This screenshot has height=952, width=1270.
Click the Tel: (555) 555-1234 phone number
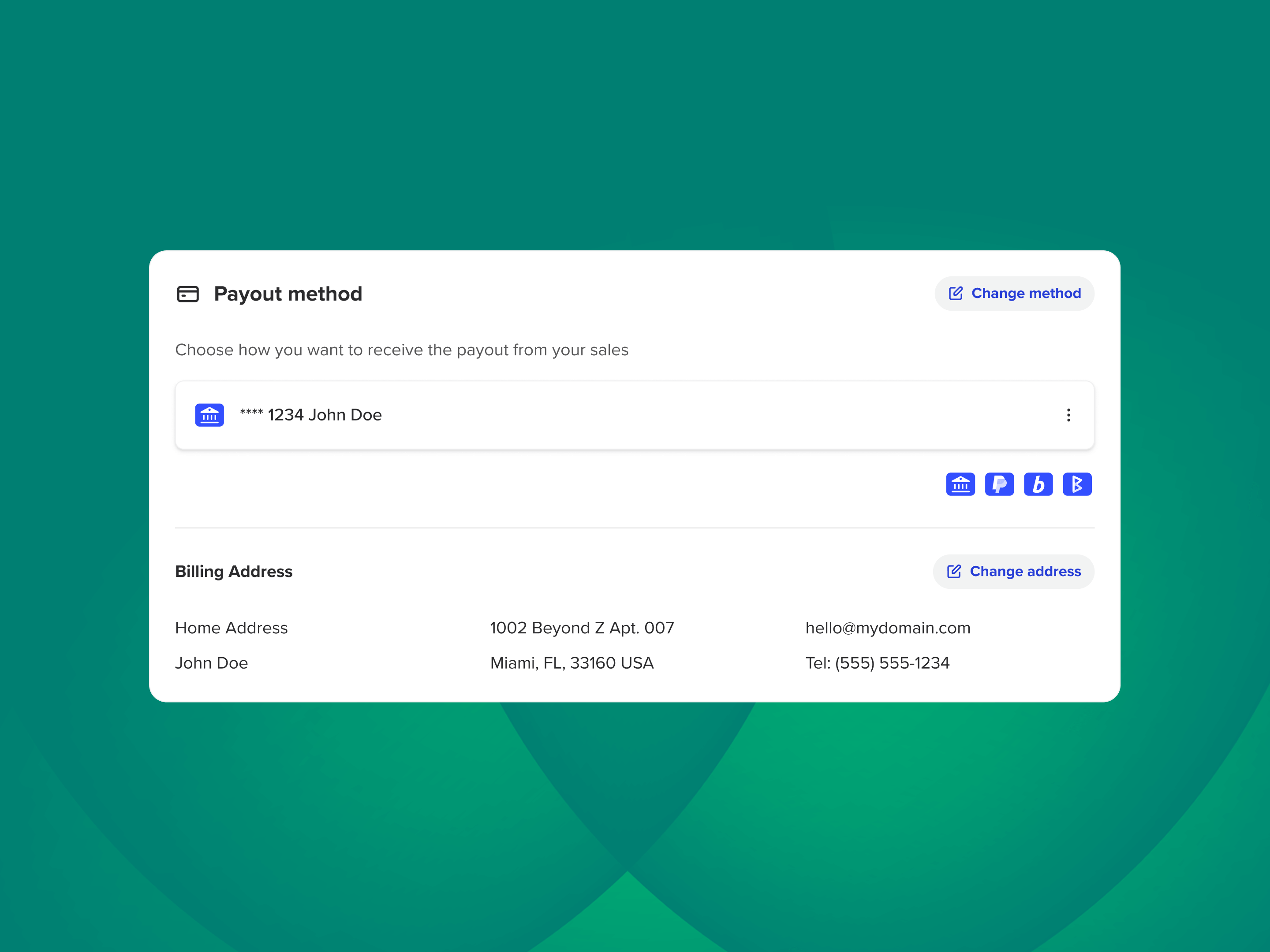[877, 663]
